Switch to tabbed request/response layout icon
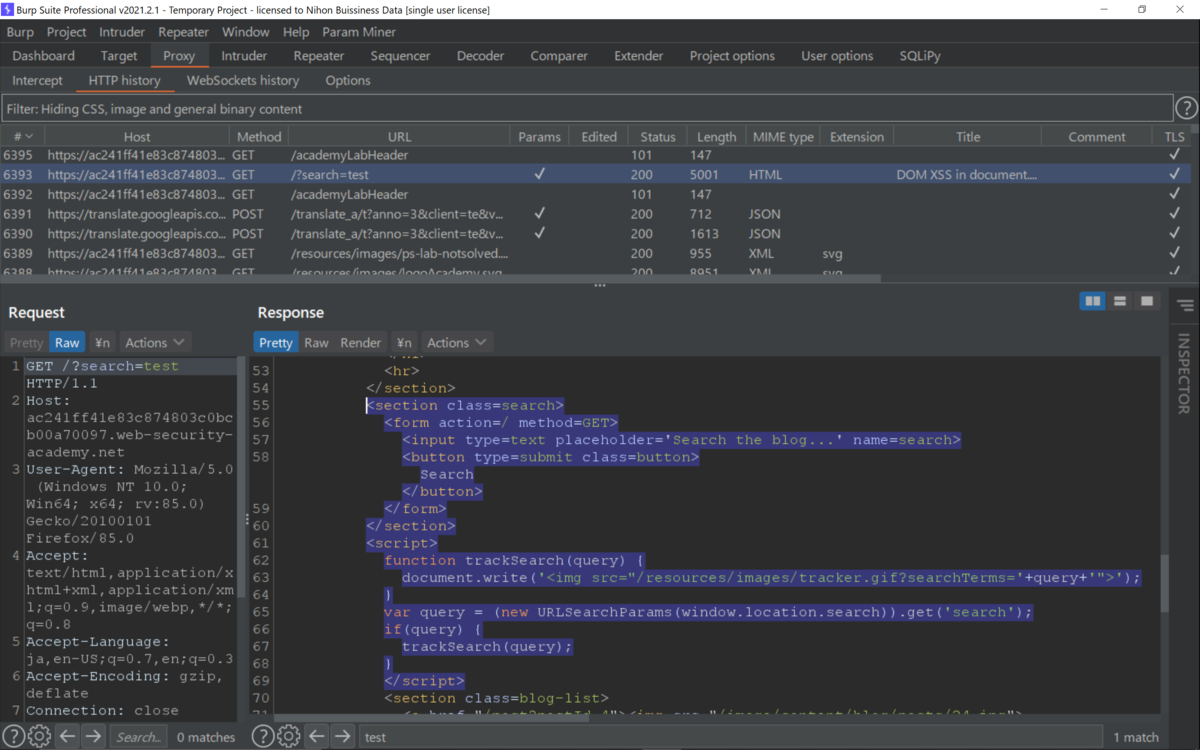The width and height of the screenshot is (1200, 750). [1147, 301]
